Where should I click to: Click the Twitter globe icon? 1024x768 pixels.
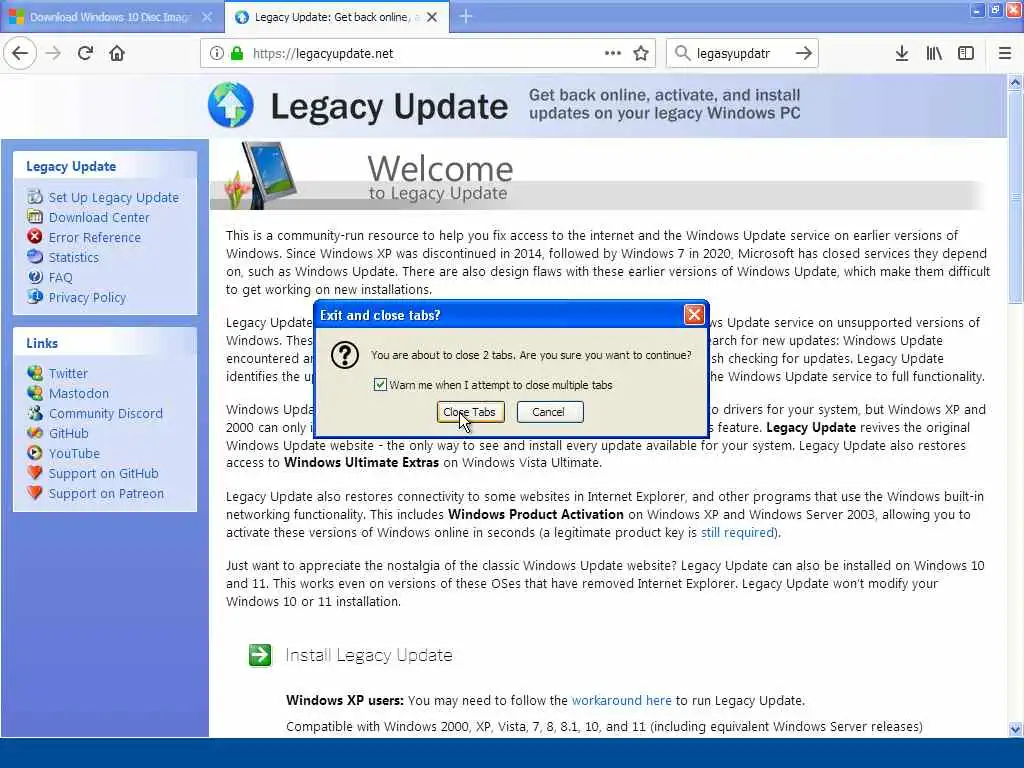tap(35, 373)
